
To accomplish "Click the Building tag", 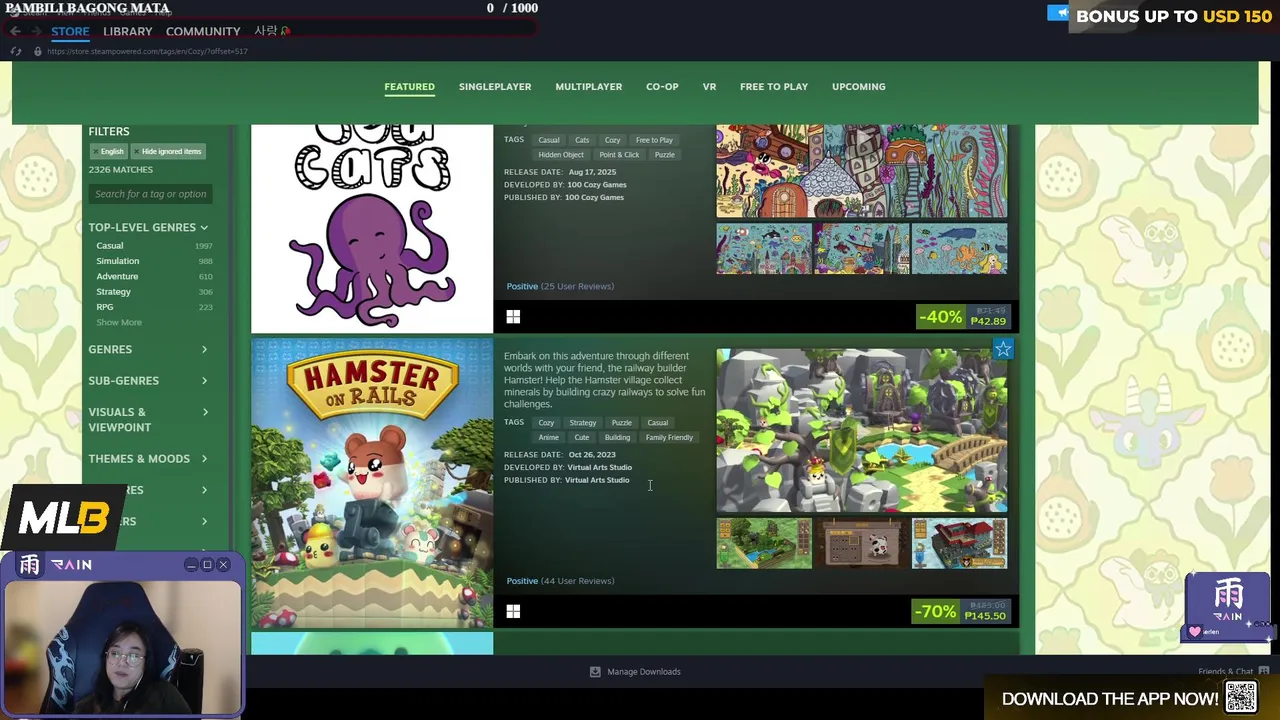I will [x=617, y=438].
